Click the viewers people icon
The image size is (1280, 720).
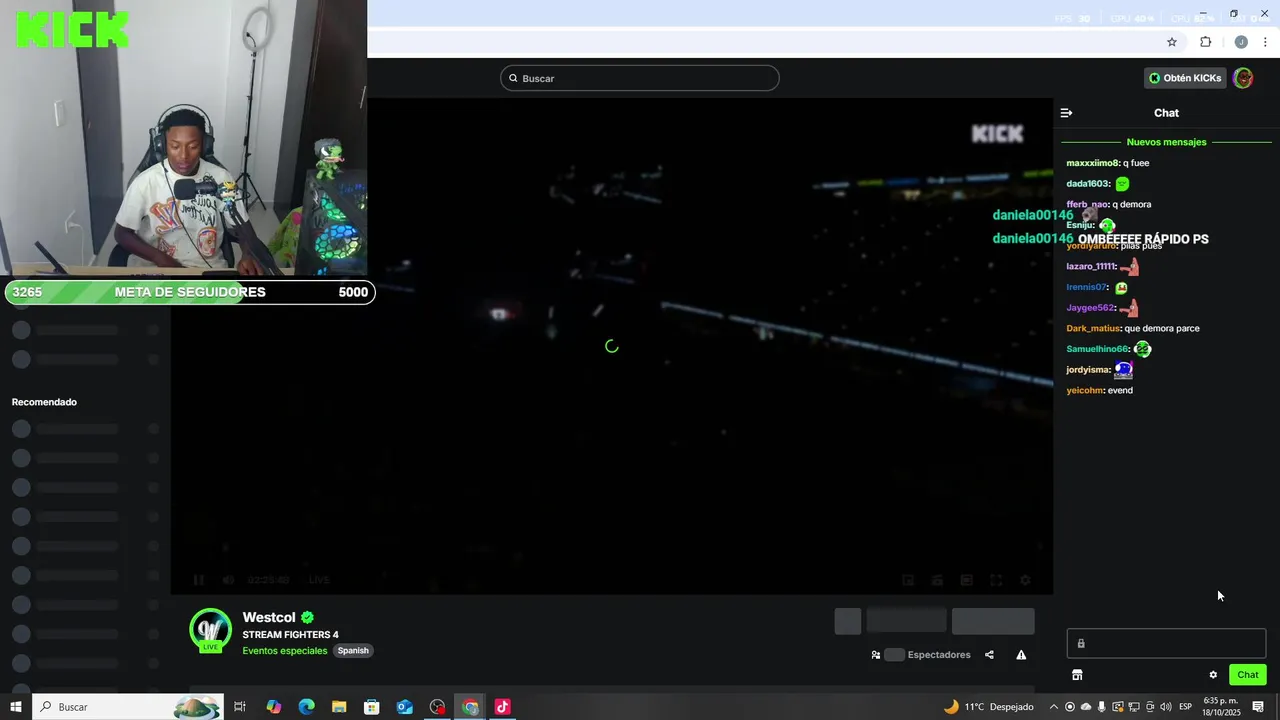(876, 655)
